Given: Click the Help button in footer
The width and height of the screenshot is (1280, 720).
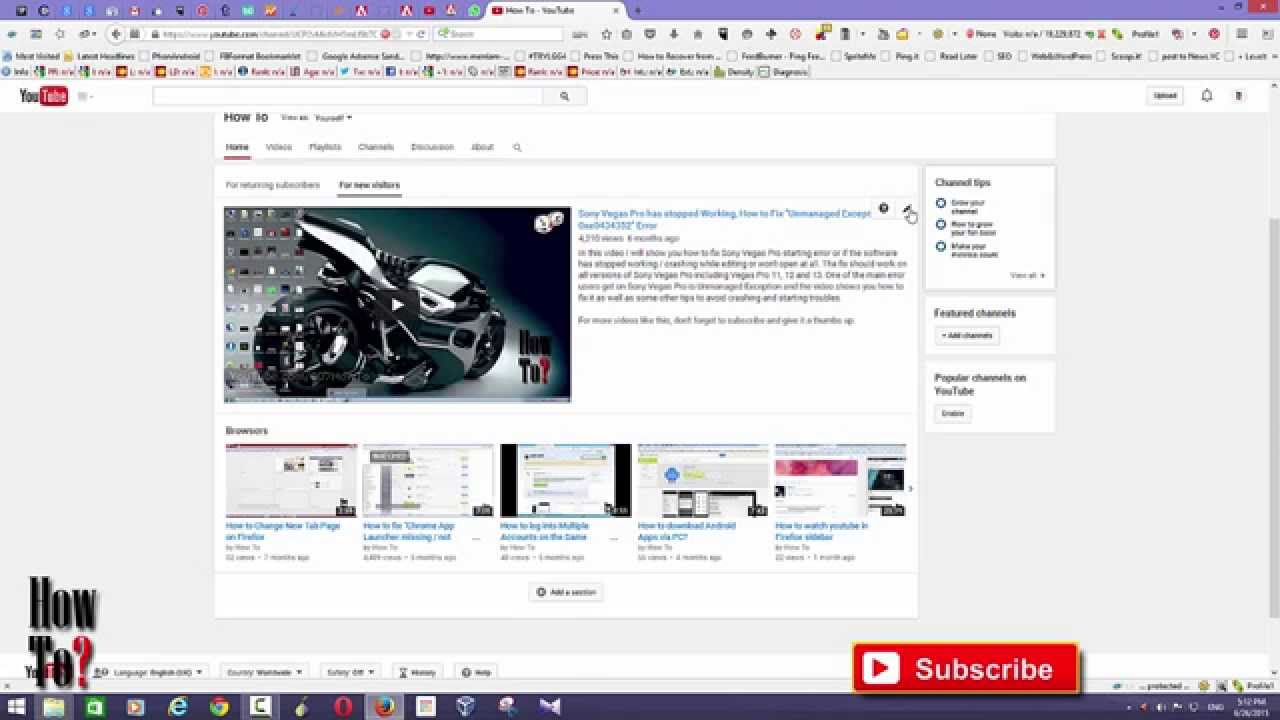Looking at the screenshot, I should pos(477,672).
